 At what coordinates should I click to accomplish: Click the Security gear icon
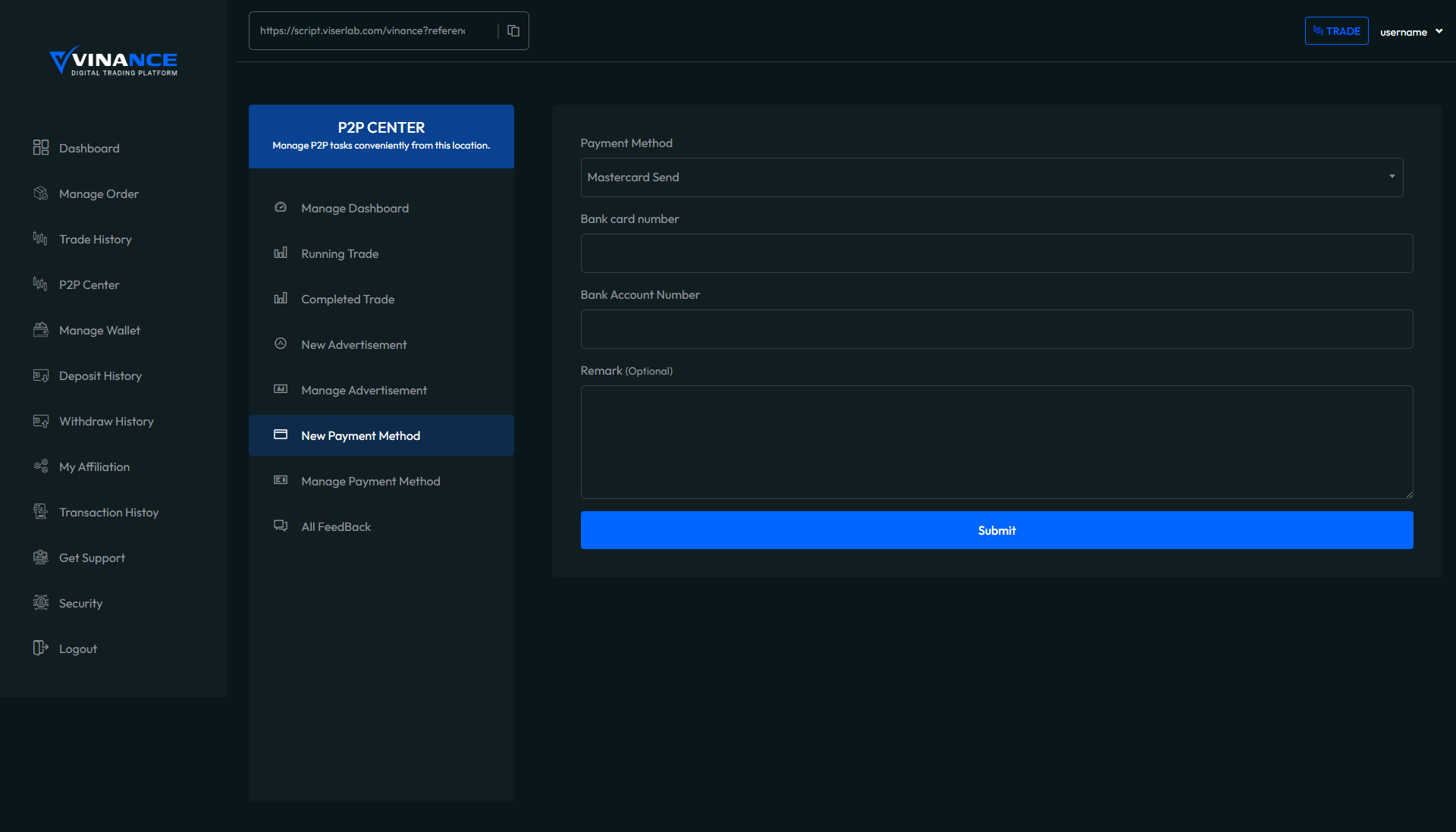coord(41,603)
